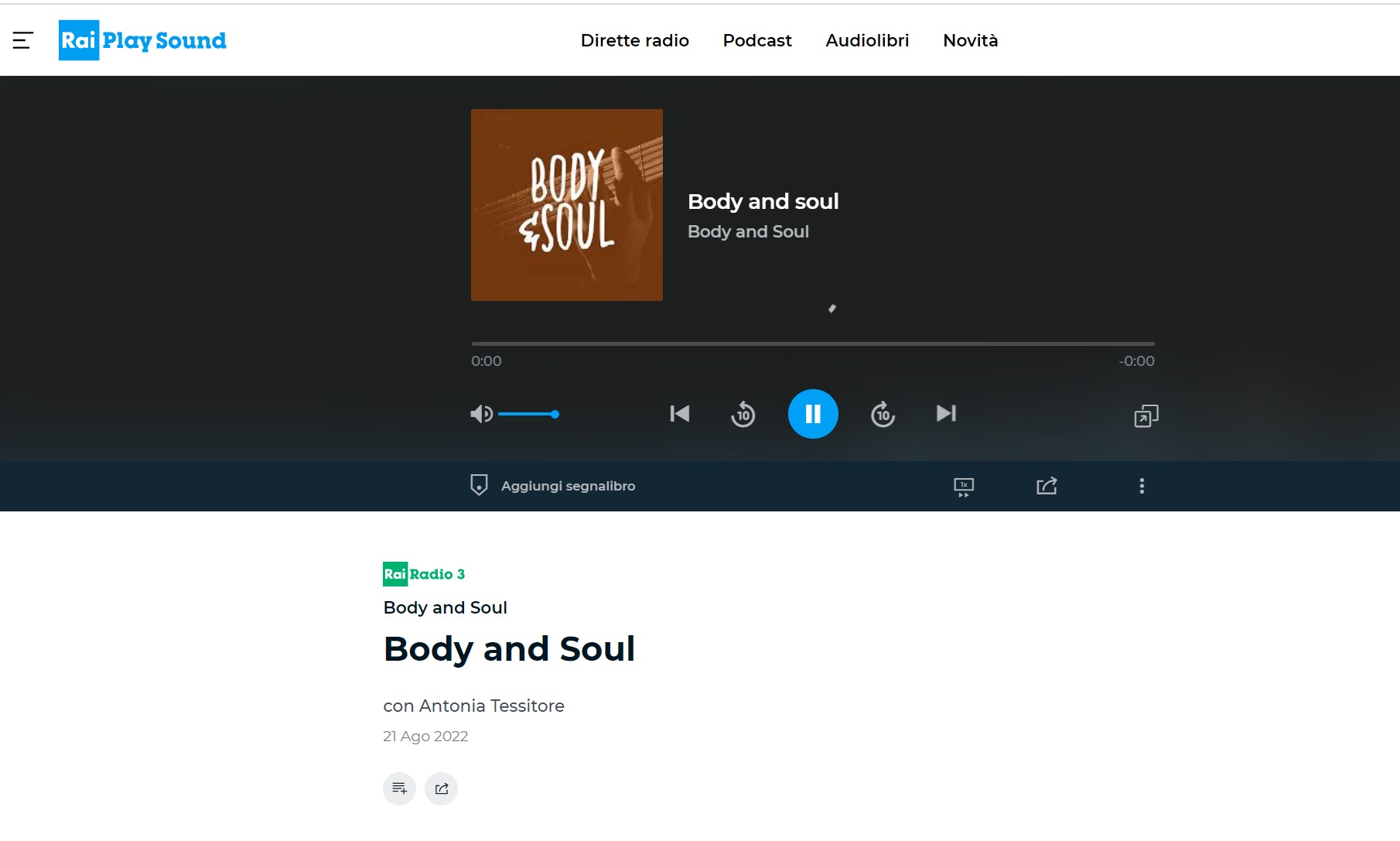This screenshot has height=841, width=1400.
Task: Open the Novità section
Action: pyautogui.click(x=971, y=40)
